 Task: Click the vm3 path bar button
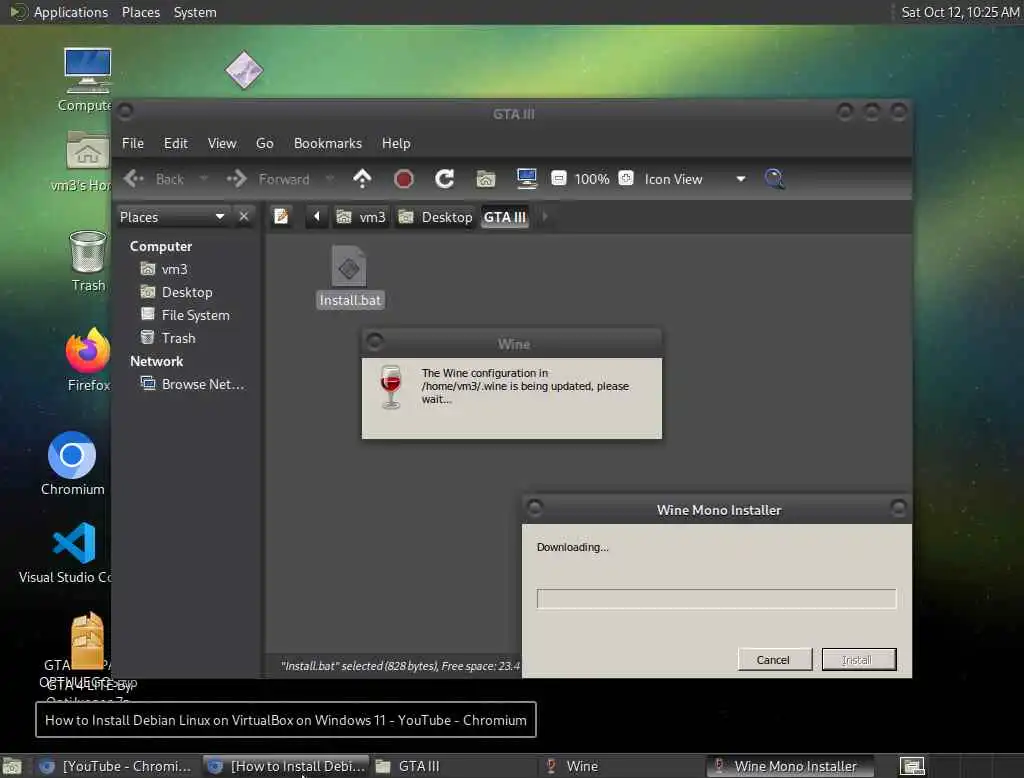pos(361,217)
